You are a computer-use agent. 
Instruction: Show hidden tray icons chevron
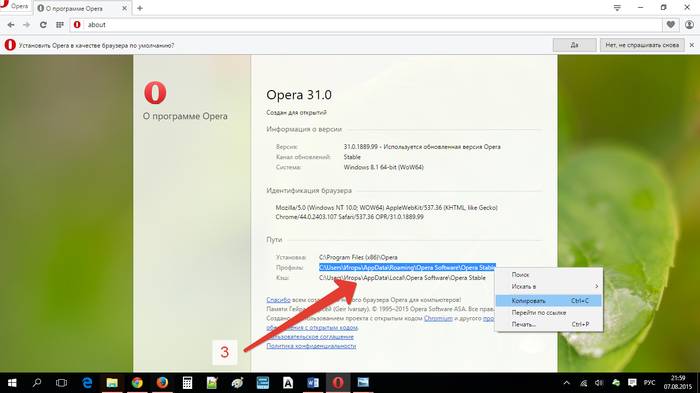tap(567, 383)
